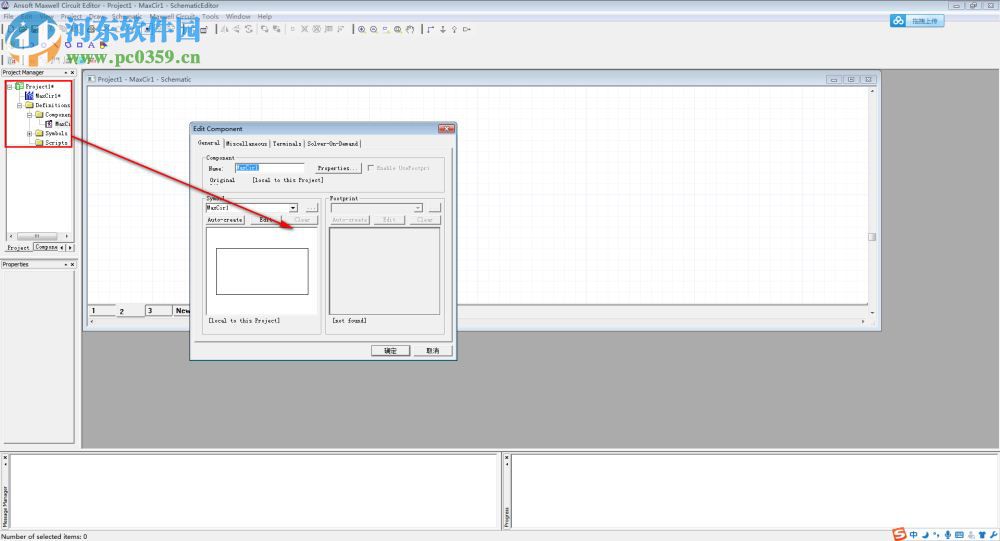This screenshot has width=1000, height=541.
Task: Select the zoom area tool icon
Action: click(x=386, y=29)
